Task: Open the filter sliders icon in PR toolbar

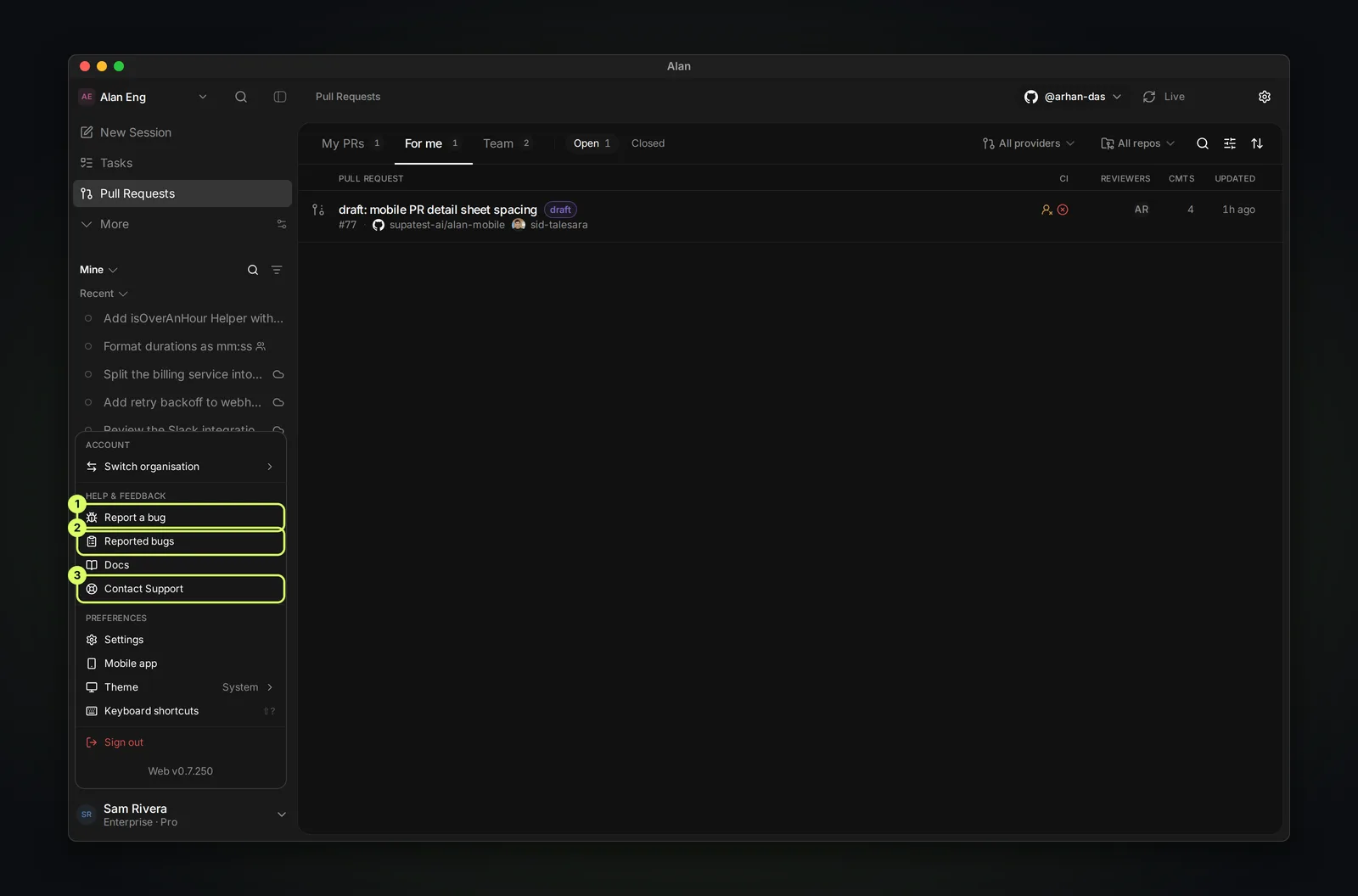Action: (x=1230, y=143)
